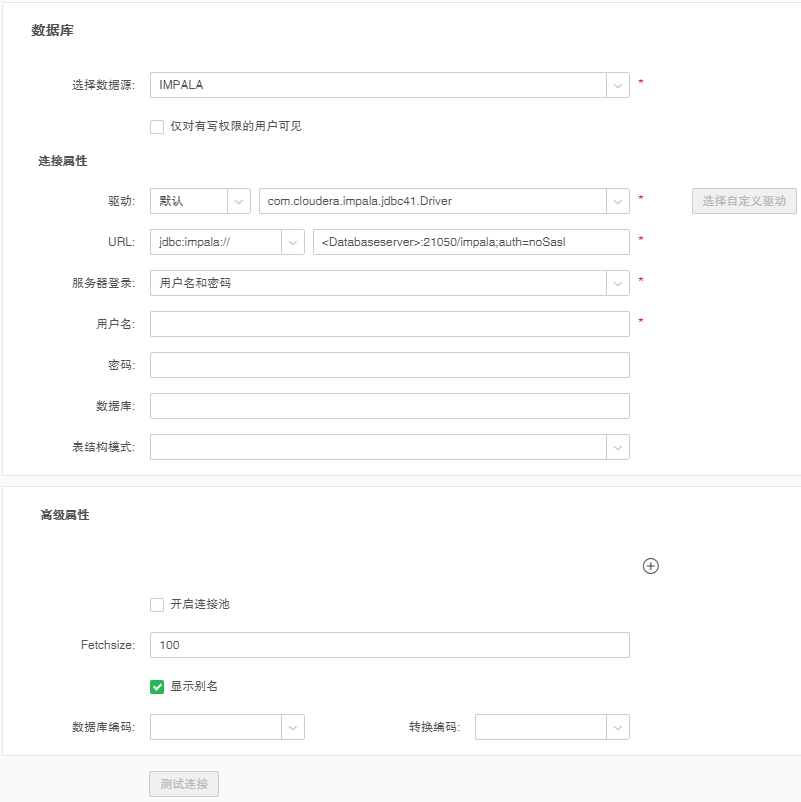Expand the 表结构模式 dropdown
This screenshot has height=802, width=801.
click(389, 447)
